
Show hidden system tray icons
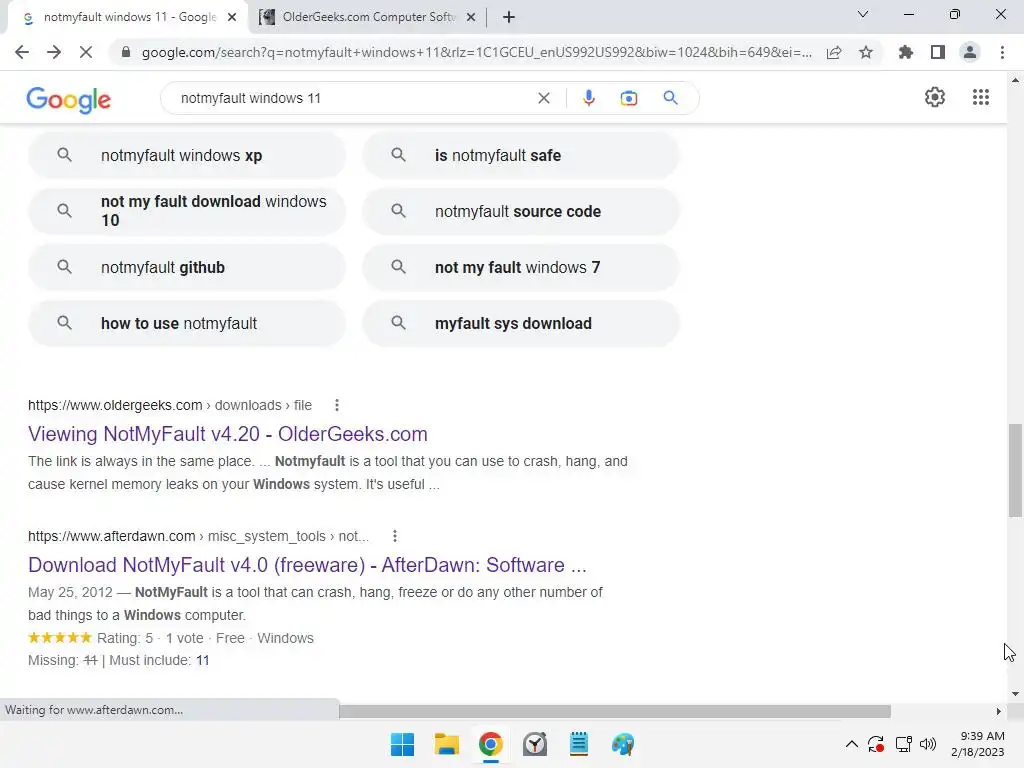click(852, 744)
